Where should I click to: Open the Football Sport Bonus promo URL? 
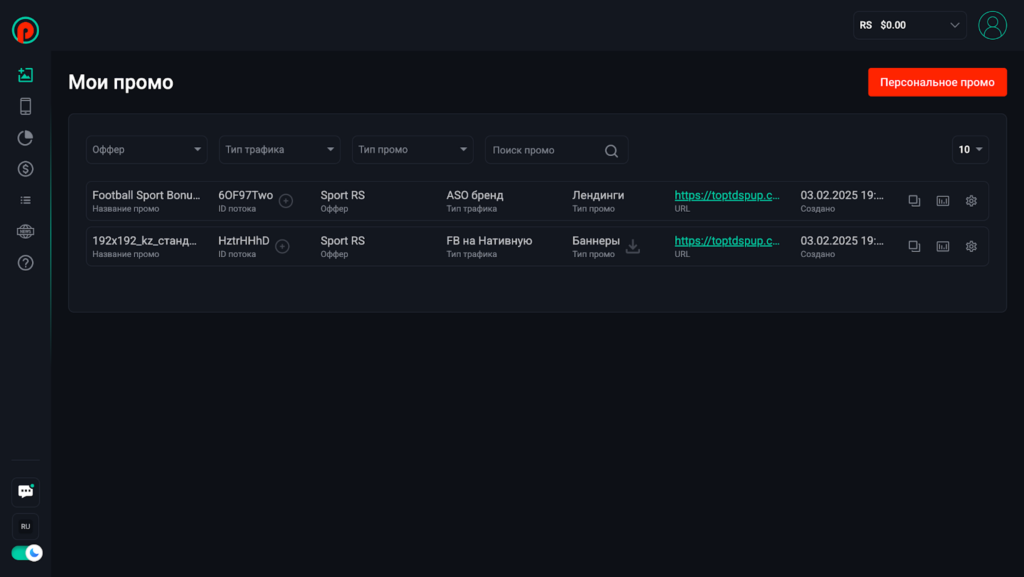pyautogui.click(x=727, y=195)
